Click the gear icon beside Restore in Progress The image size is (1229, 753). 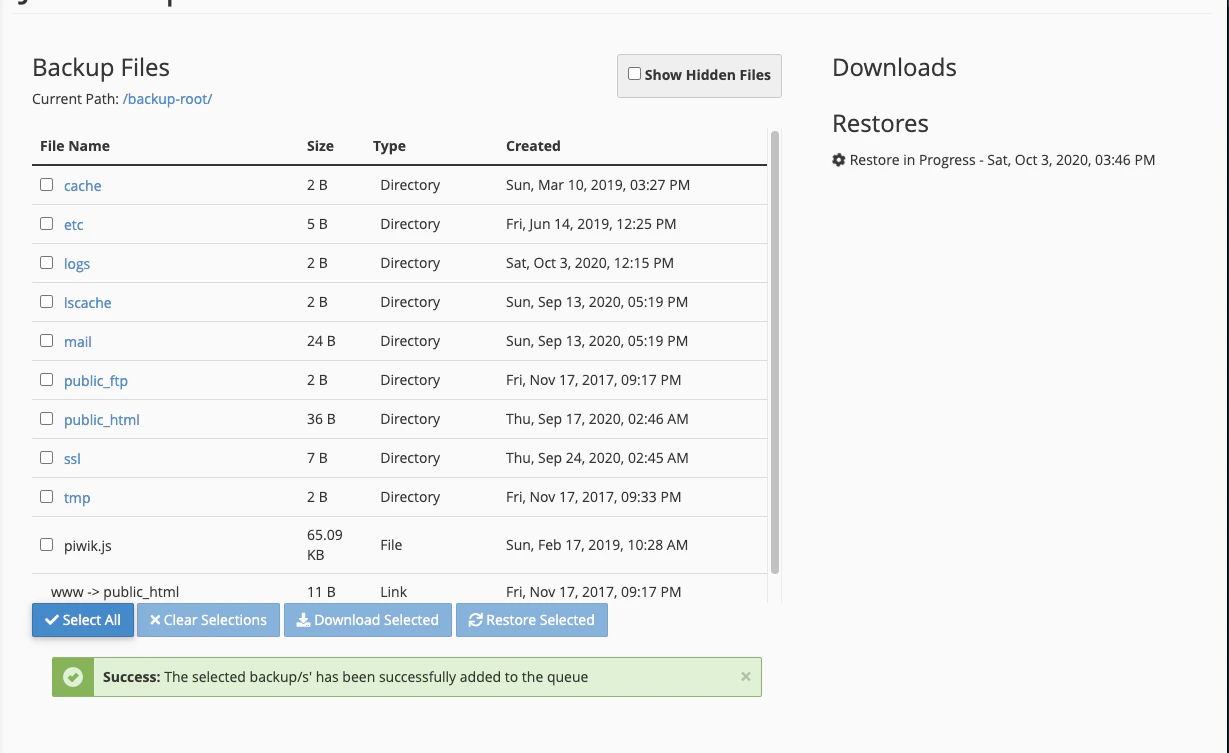click(839, 159)
